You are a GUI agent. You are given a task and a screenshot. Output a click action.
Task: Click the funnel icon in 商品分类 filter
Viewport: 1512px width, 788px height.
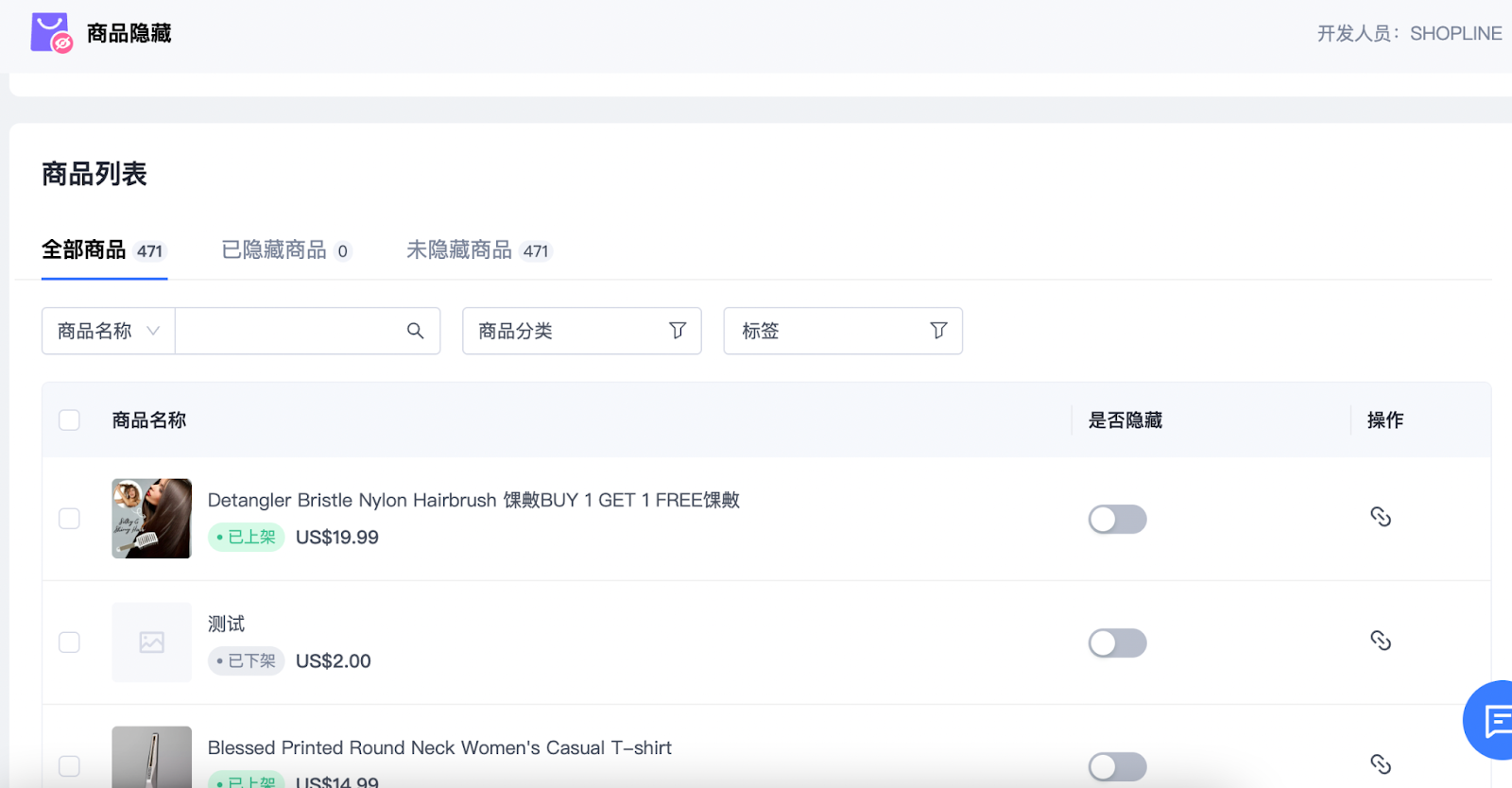point(678,331)
